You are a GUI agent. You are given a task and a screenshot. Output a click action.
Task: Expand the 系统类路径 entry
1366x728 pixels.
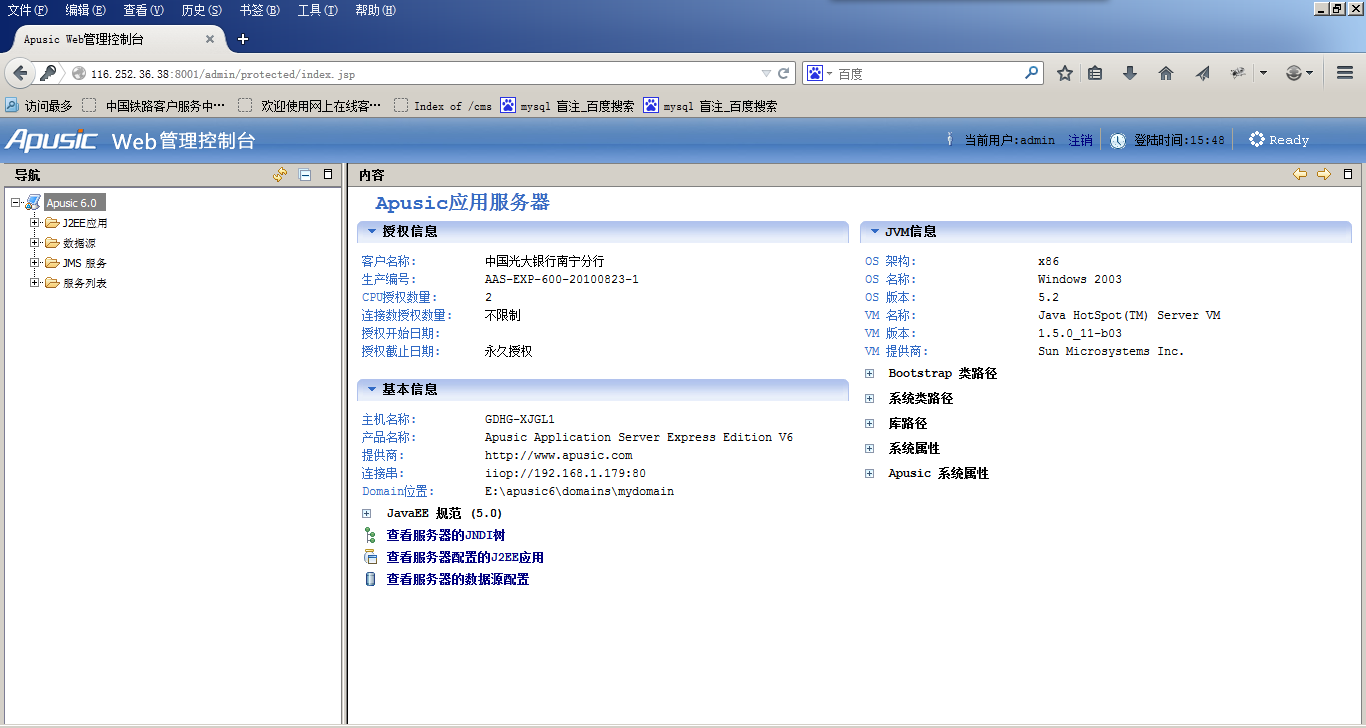(870, 399)
